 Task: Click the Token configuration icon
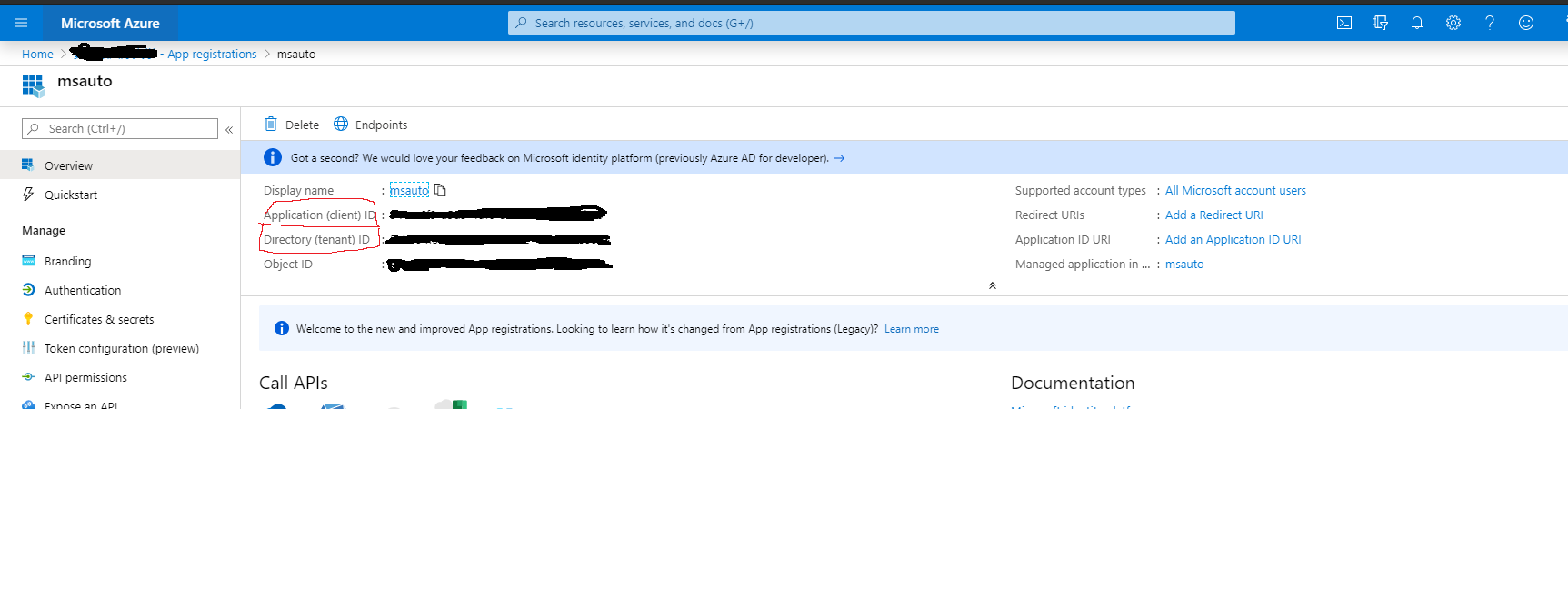tap(28, 348)
